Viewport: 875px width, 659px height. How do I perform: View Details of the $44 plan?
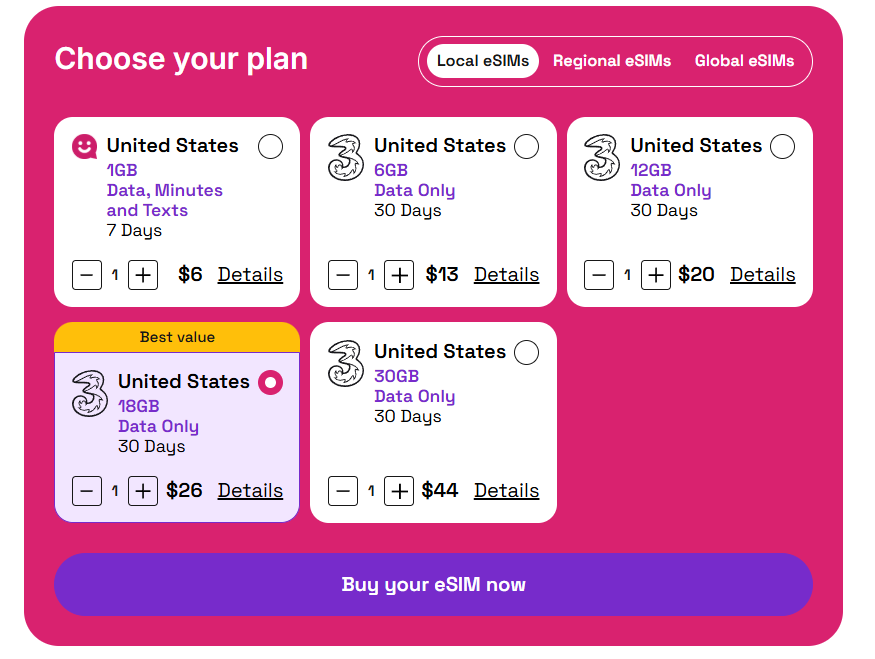[x=506, y=491]
